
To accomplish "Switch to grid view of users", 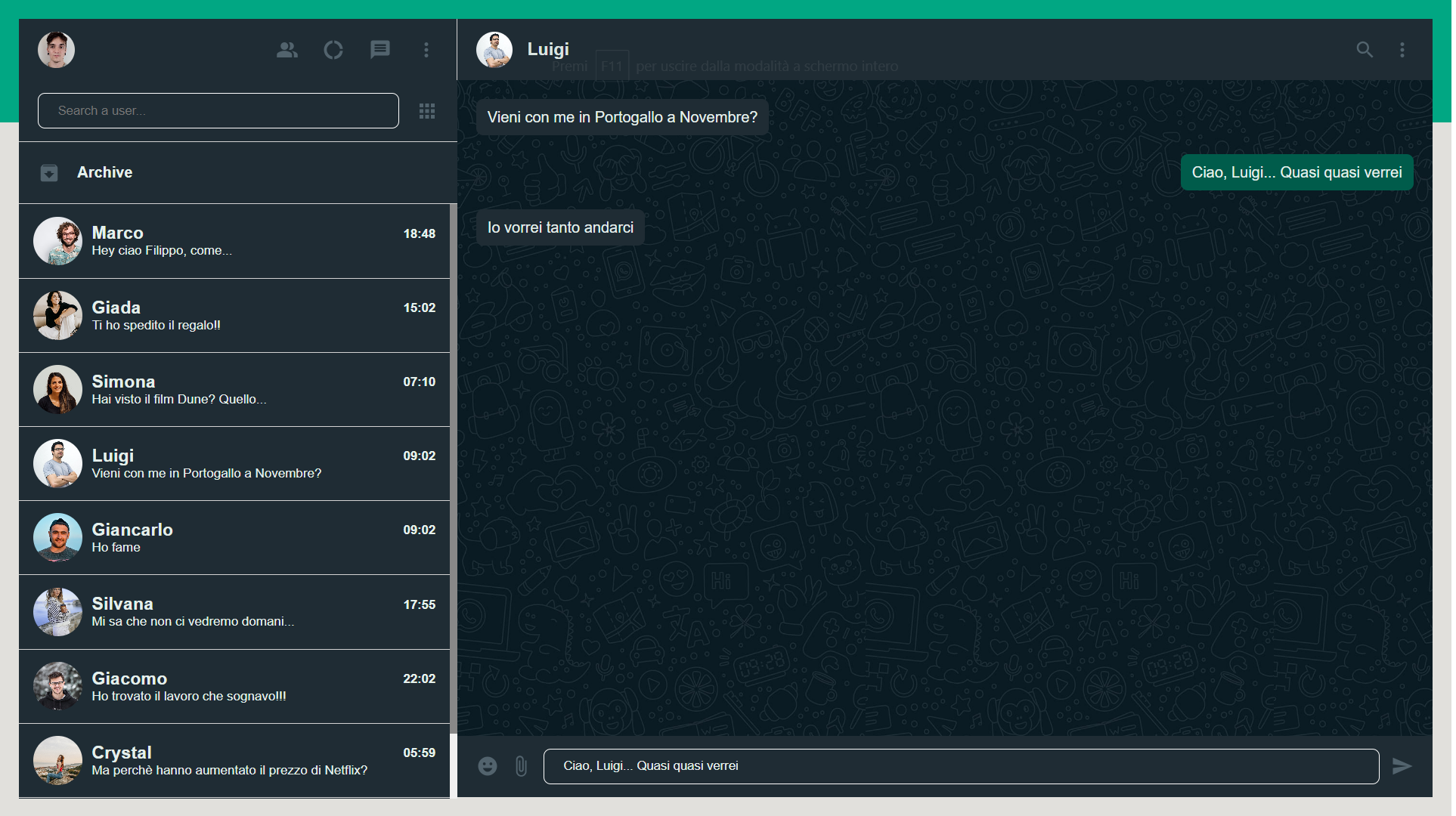I will click(x=427, y=111).
